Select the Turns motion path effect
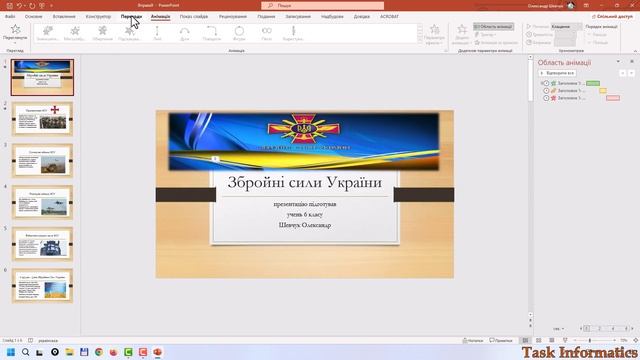The image size is (640, 360). click(212, 33)
